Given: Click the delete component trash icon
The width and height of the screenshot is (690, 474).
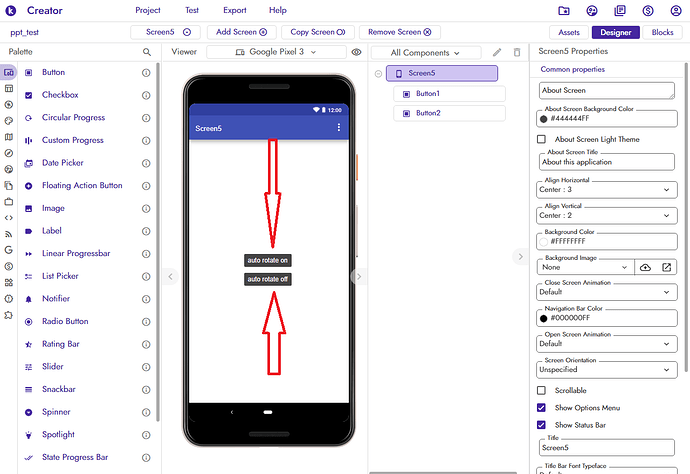Looking at the screenshot, I should pyautogui.click(x=517, y=52).
